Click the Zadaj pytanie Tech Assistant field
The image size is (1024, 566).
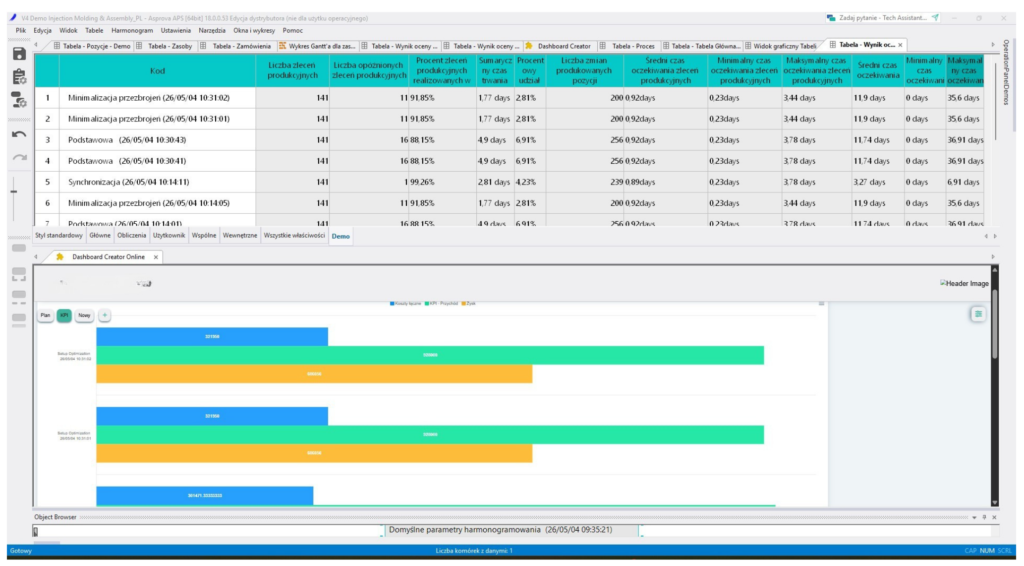tap(882, 18)
